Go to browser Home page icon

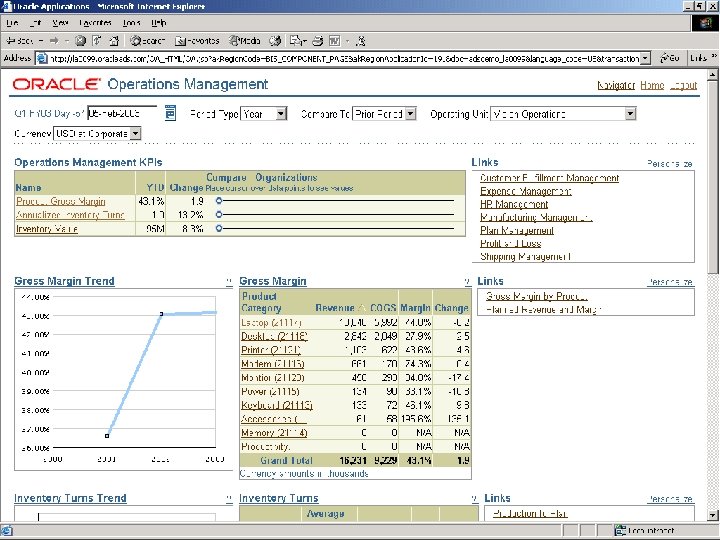point(114,41)
